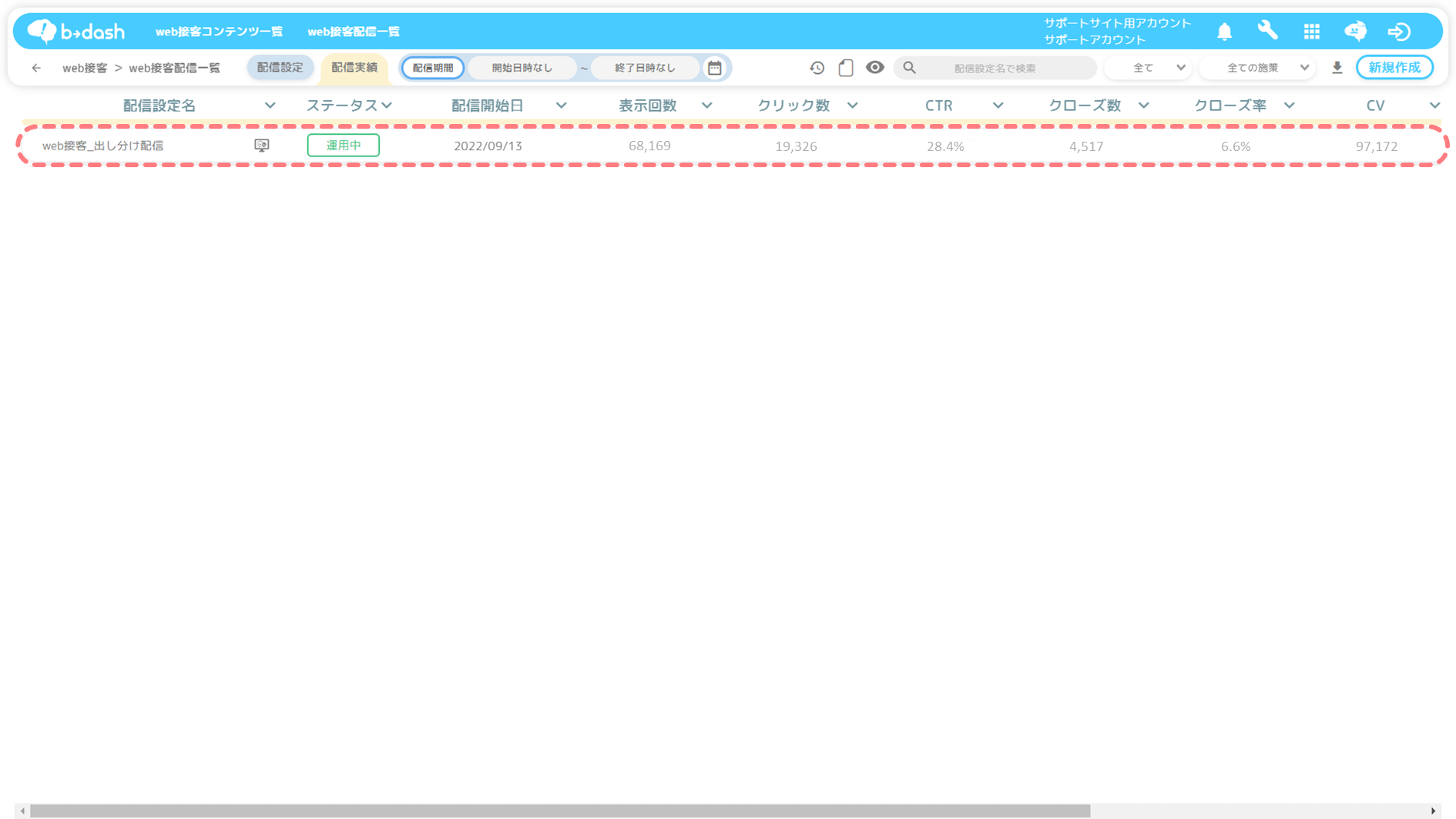Expand the ステータス column chevron
Viewport: 1456px width, 819px height.
coord(387,106)
